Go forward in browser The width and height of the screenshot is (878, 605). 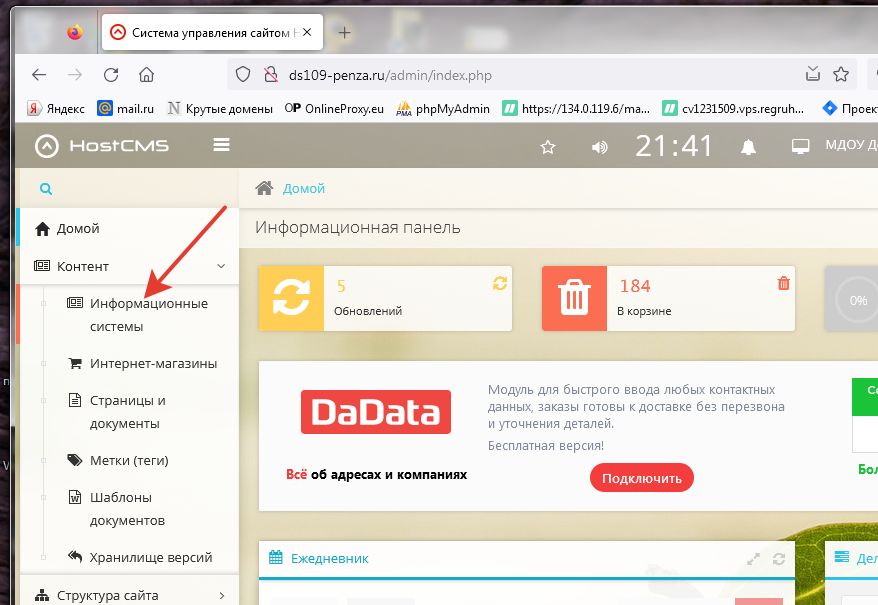point(75,75)
